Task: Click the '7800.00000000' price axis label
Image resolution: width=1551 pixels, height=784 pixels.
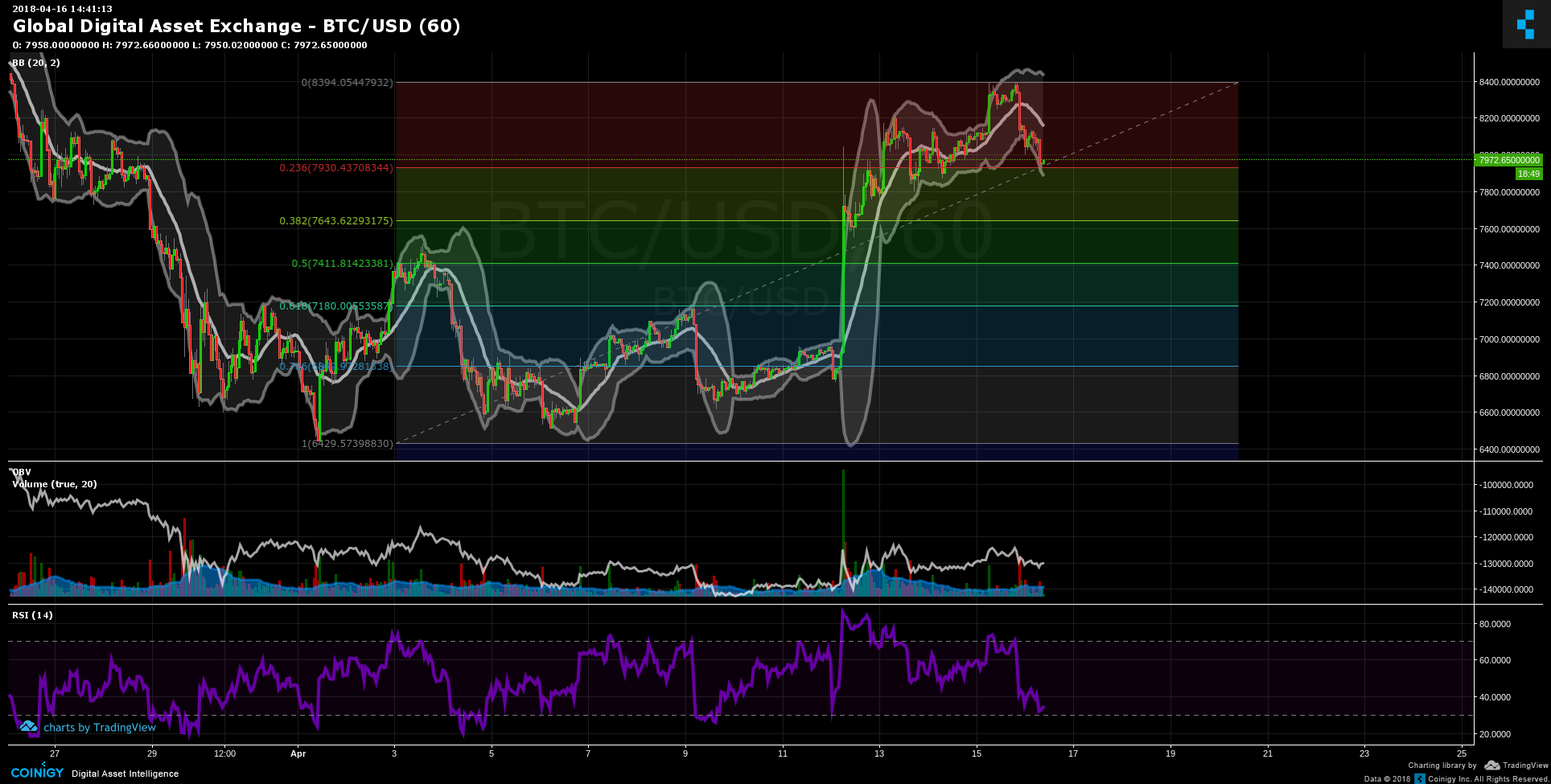Action: (x=1509, y=193)
